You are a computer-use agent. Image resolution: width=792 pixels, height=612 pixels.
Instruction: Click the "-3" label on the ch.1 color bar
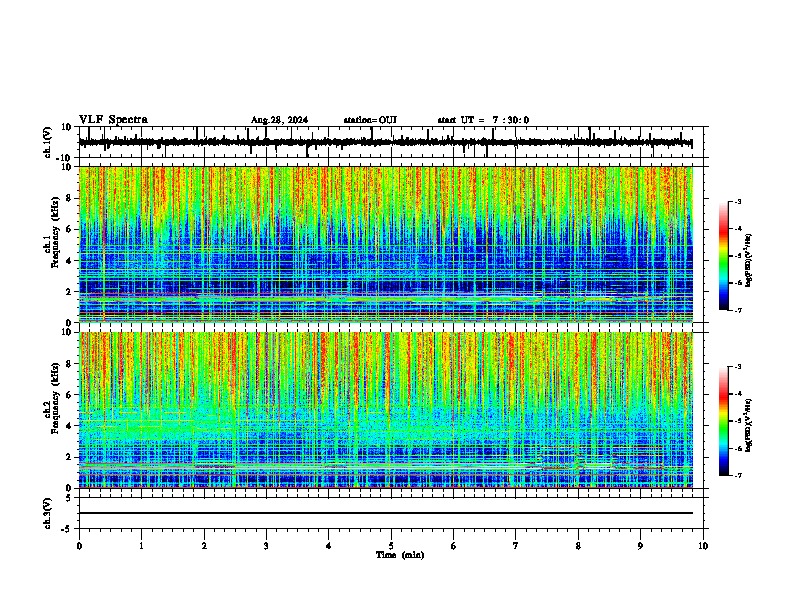(x=737, y=201)
